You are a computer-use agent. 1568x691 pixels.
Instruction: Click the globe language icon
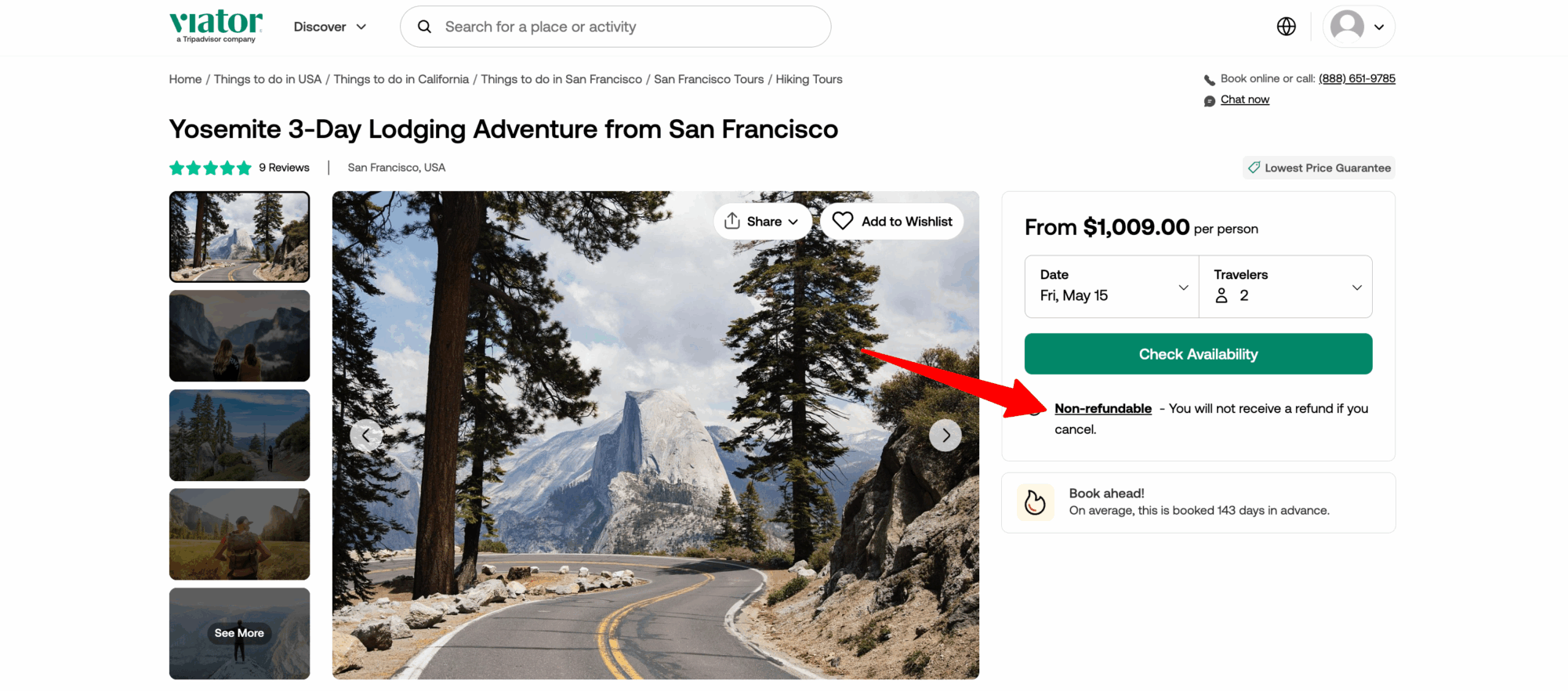tap(1286, 27)
